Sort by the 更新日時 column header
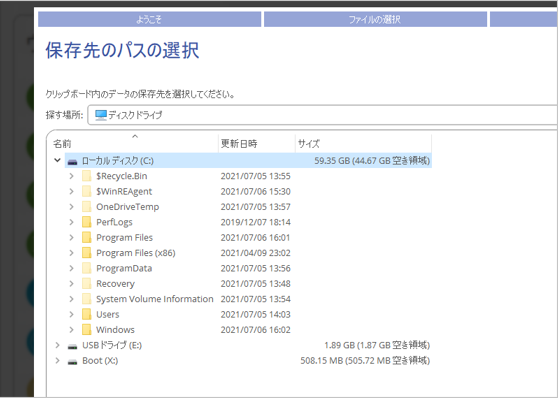The height and width of the screenshot is (400, 560). click(257, 144)
